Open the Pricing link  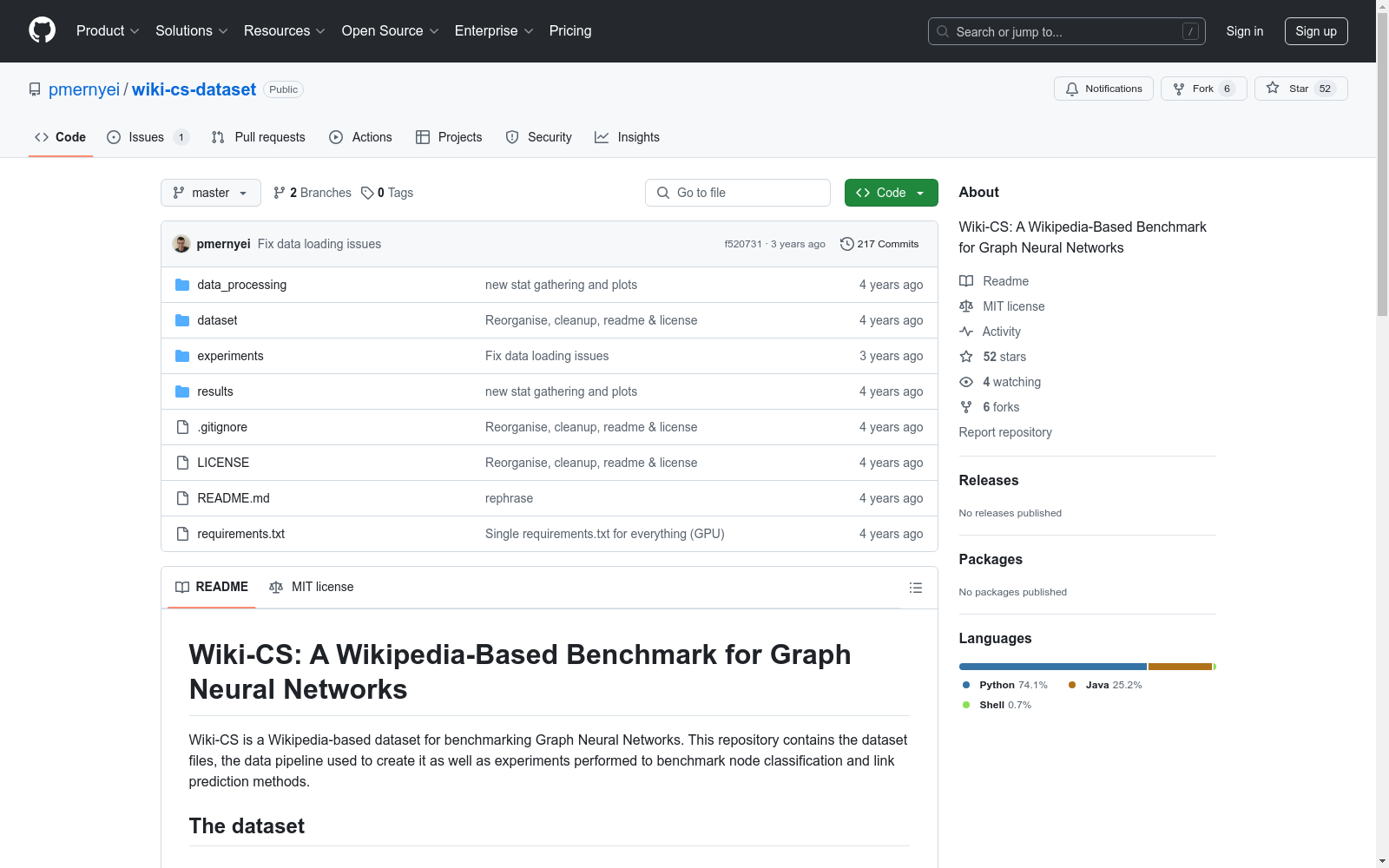tap(570, 30)
